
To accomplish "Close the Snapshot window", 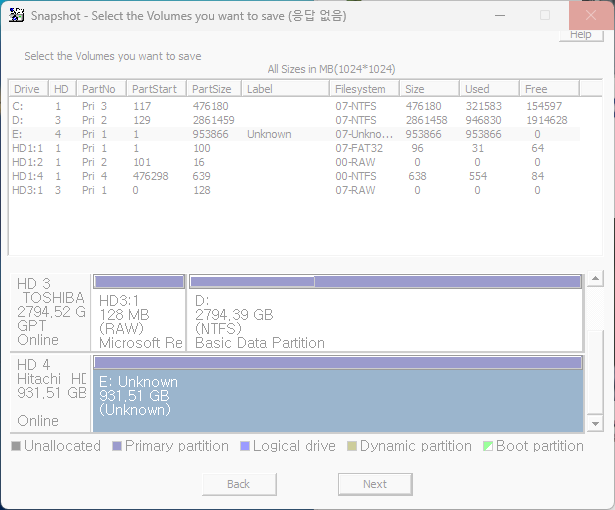I will (x=591, y=16).
